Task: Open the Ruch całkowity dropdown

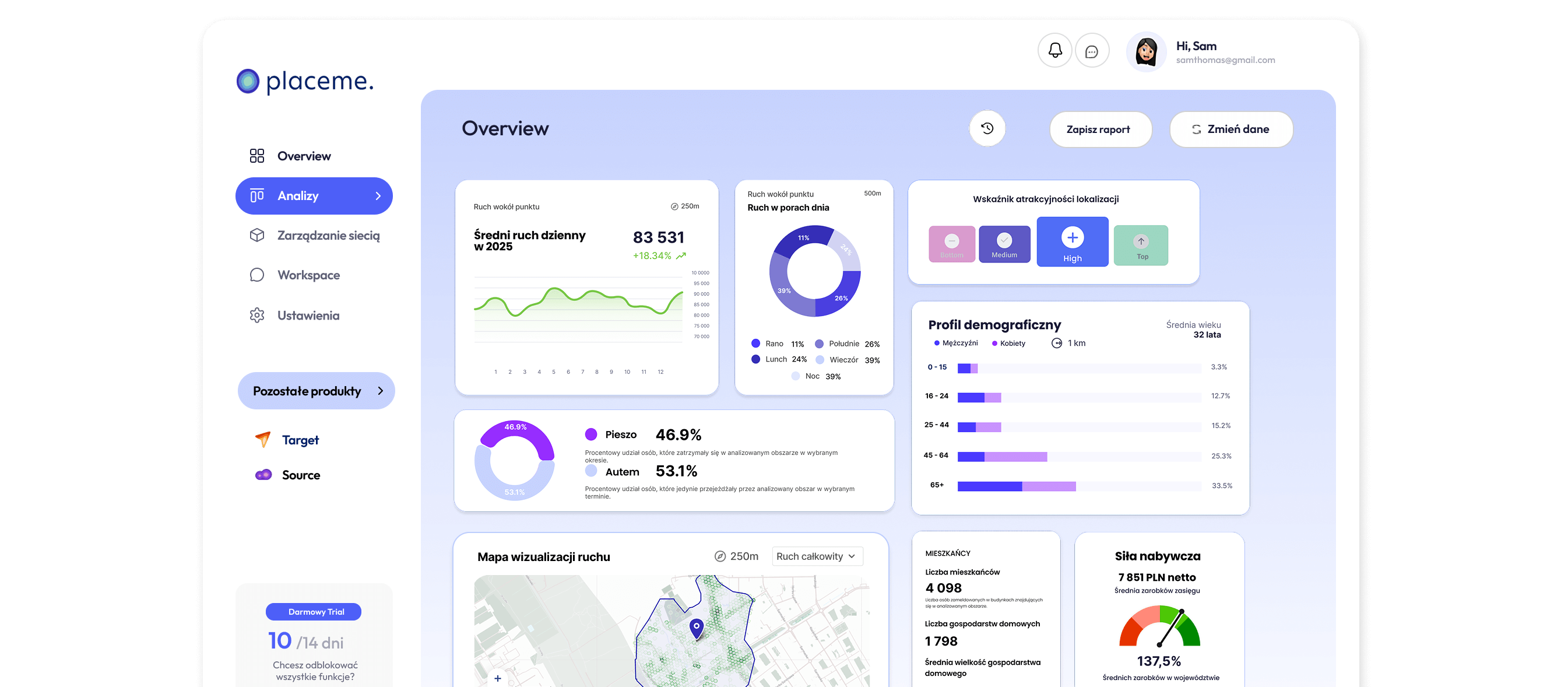Action: pos(817,556)
